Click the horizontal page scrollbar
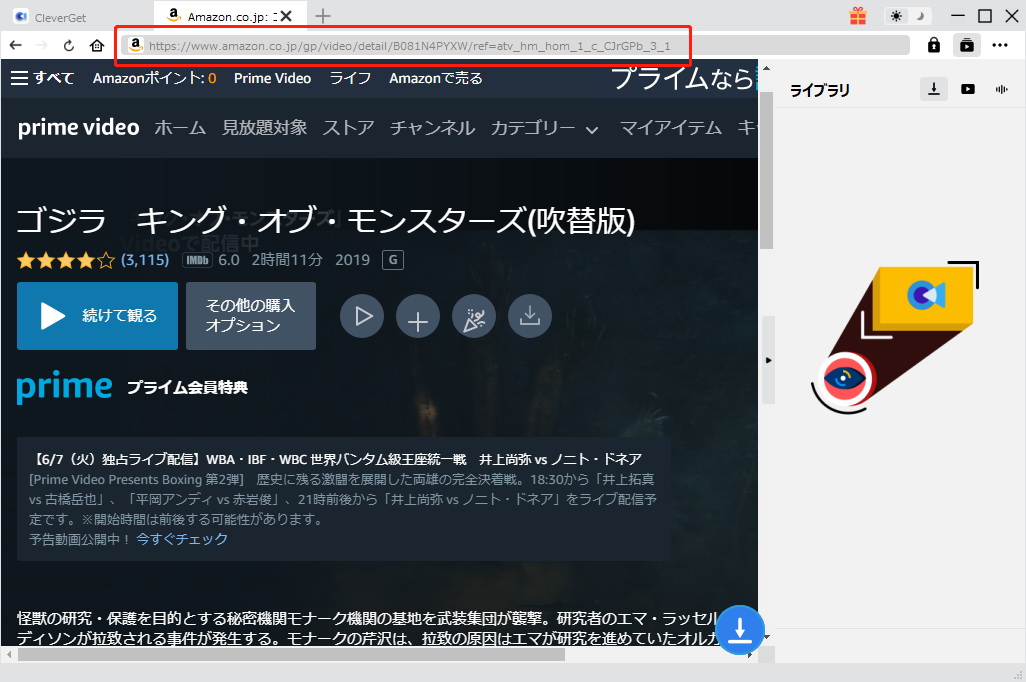 point(291,655)
